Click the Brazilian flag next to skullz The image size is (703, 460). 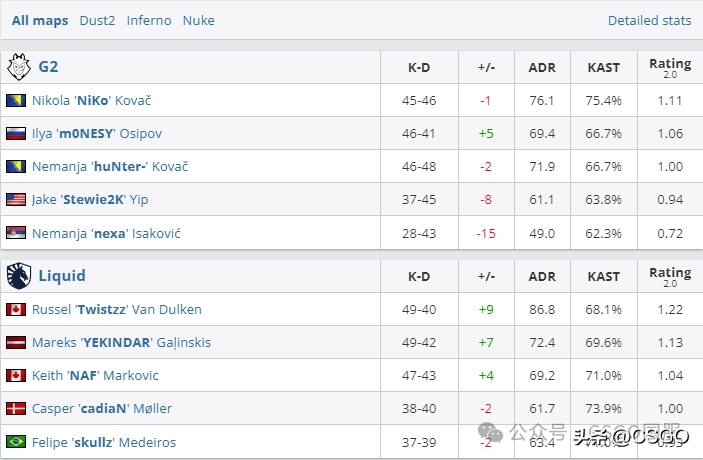[x=16, y=442]
